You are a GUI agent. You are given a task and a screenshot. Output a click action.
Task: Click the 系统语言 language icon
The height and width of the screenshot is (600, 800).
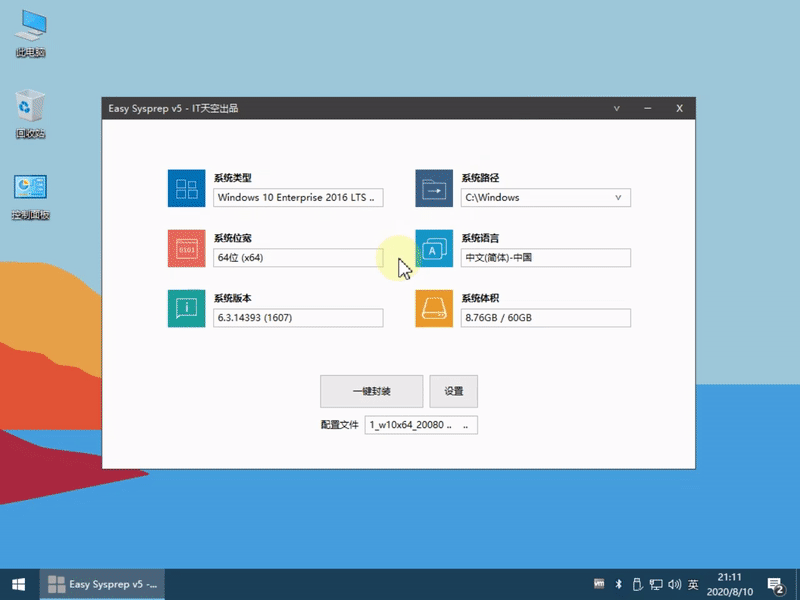click(x=434, y=248)
